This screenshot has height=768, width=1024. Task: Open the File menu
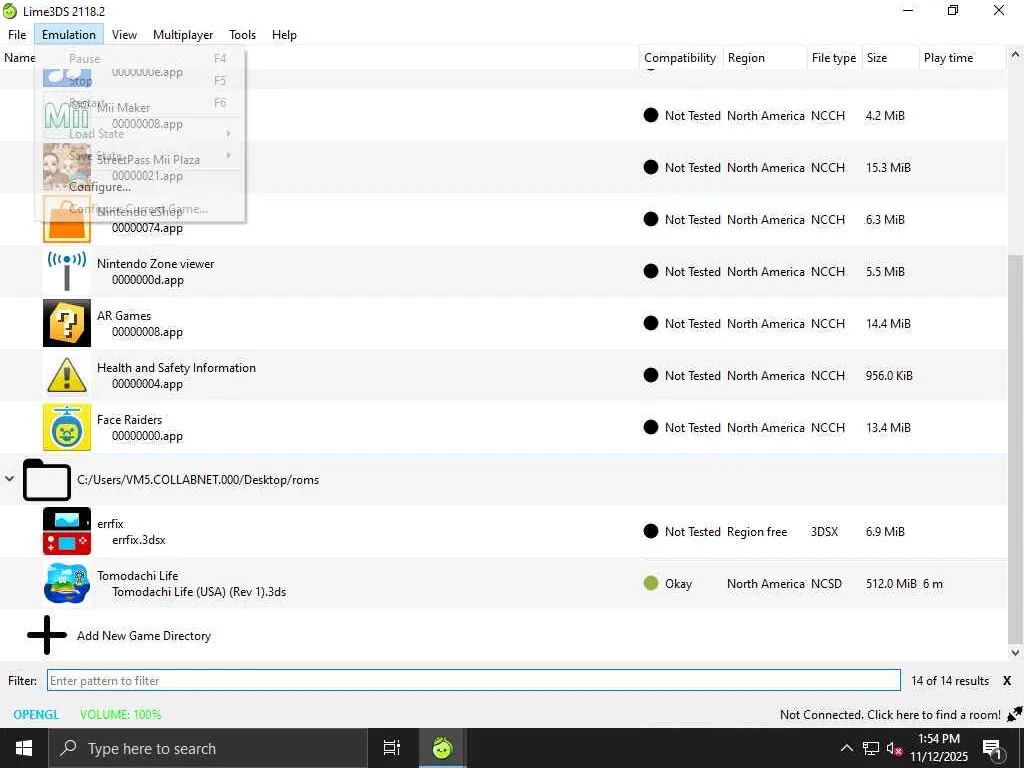click(17, 35)
